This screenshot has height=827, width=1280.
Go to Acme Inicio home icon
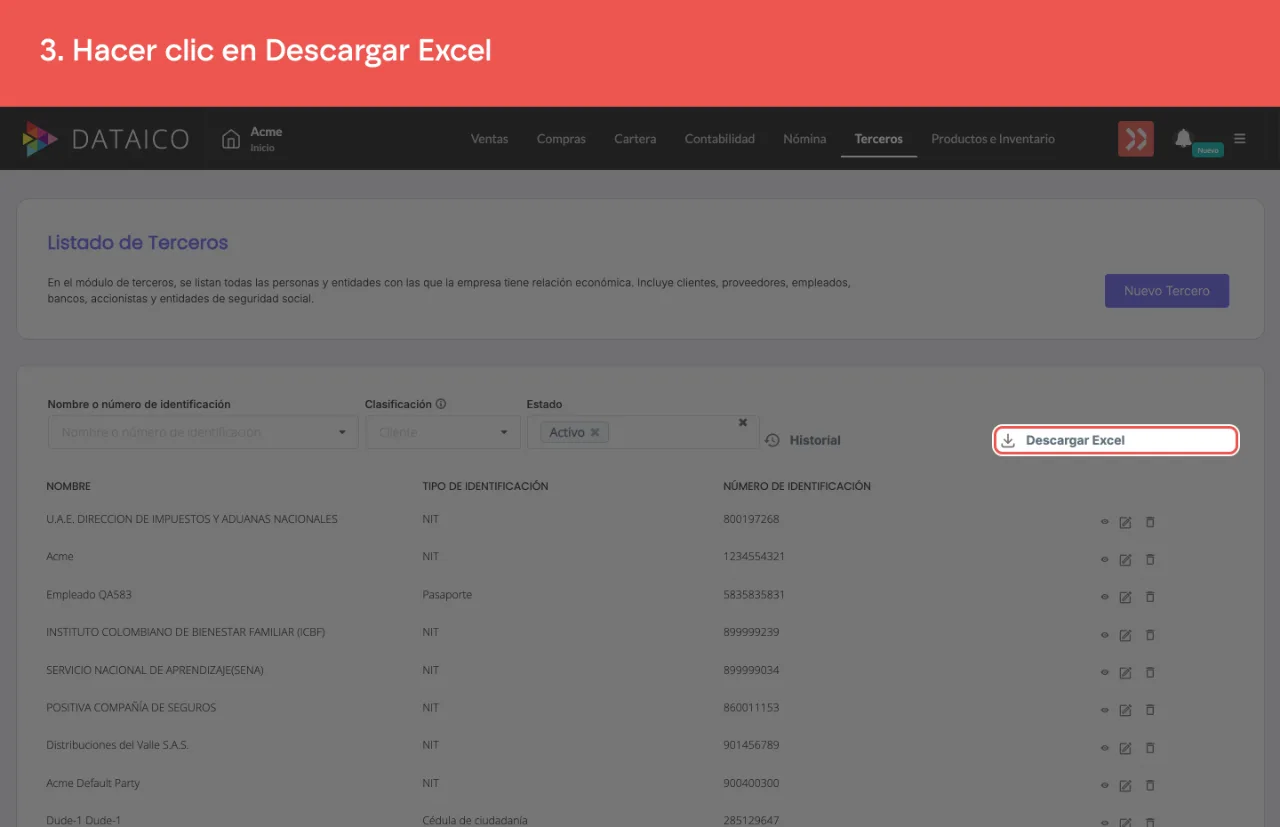(x=231, y=139)
